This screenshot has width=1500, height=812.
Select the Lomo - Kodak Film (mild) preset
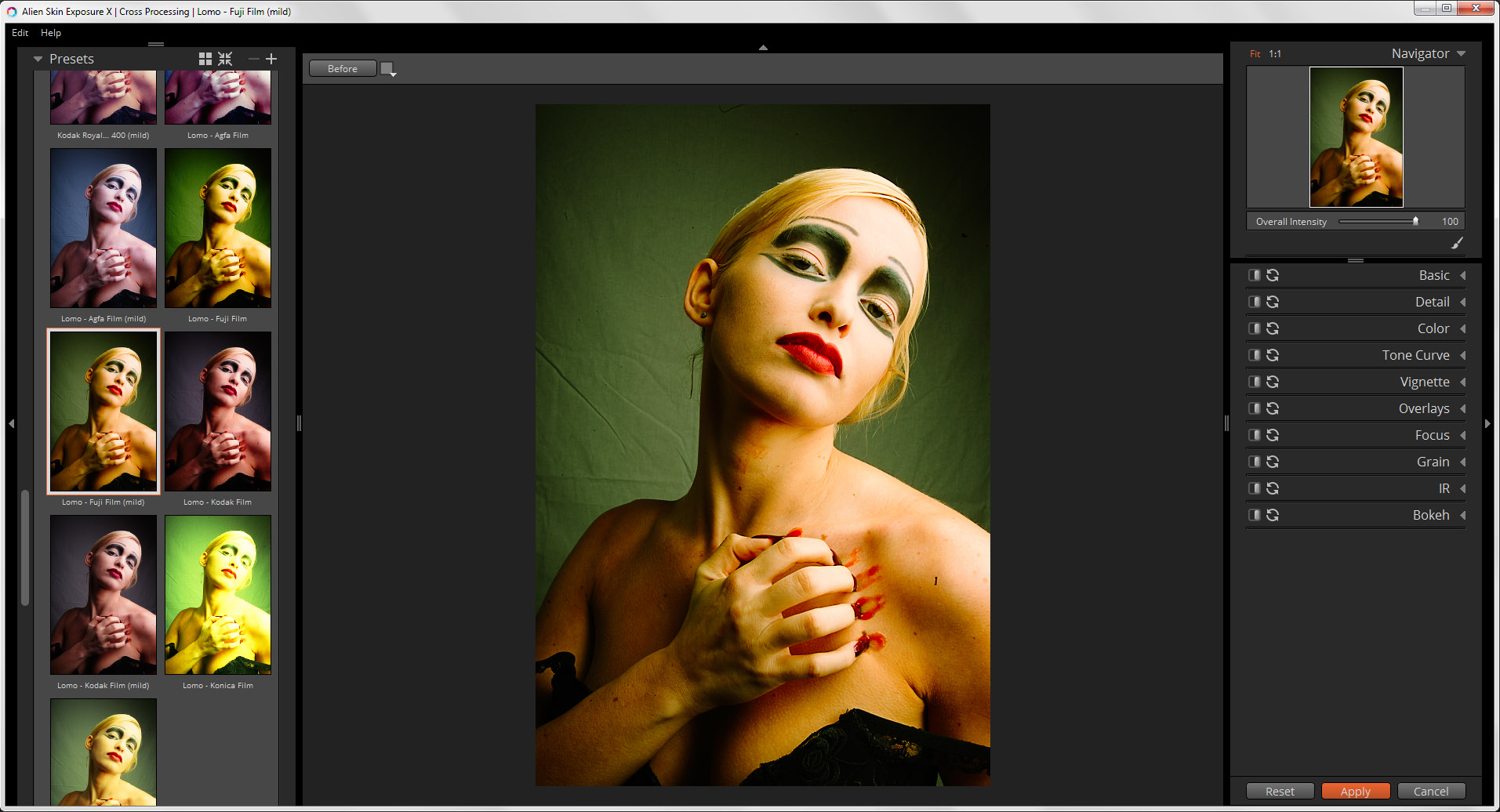104,595
